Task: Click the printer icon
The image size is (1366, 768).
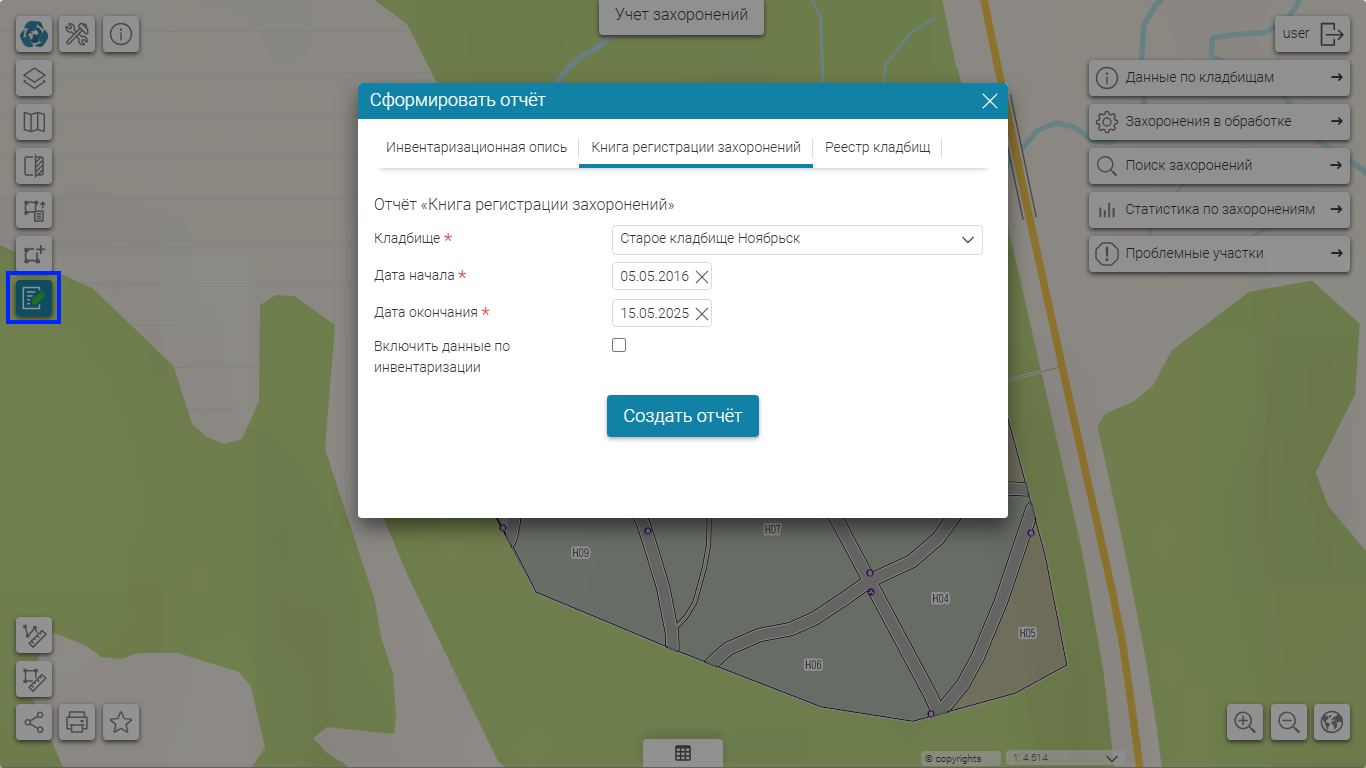Action: (77, 721)
